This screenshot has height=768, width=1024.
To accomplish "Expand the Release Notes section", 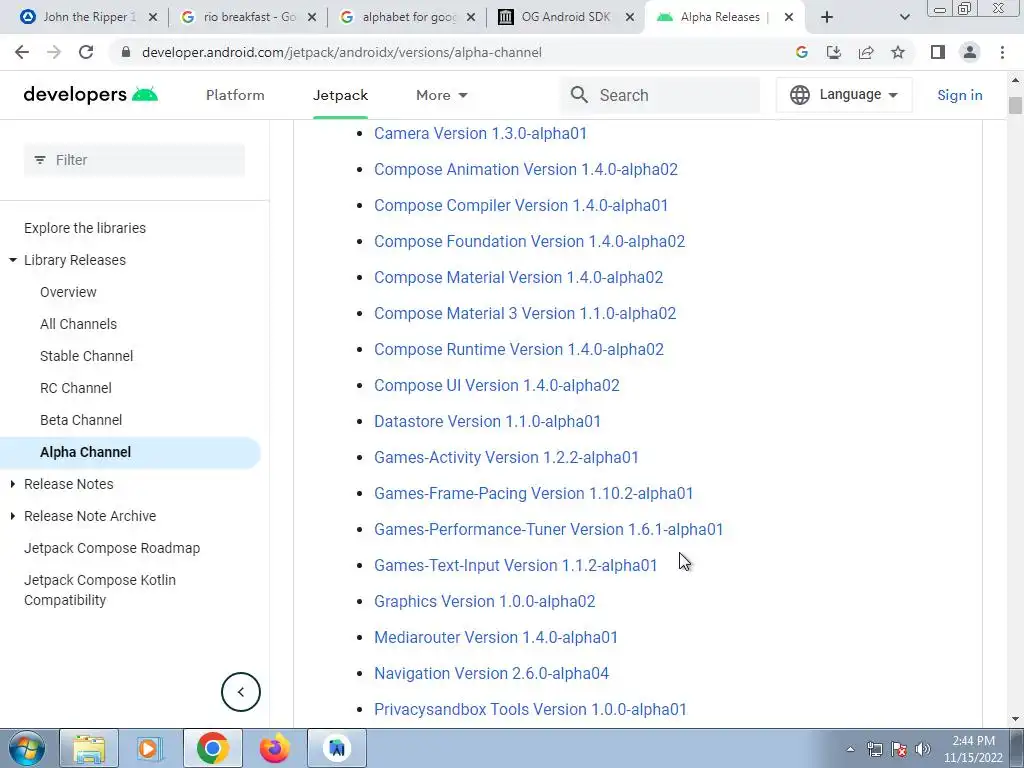I will pyautogui.click(x=12, y=484).
